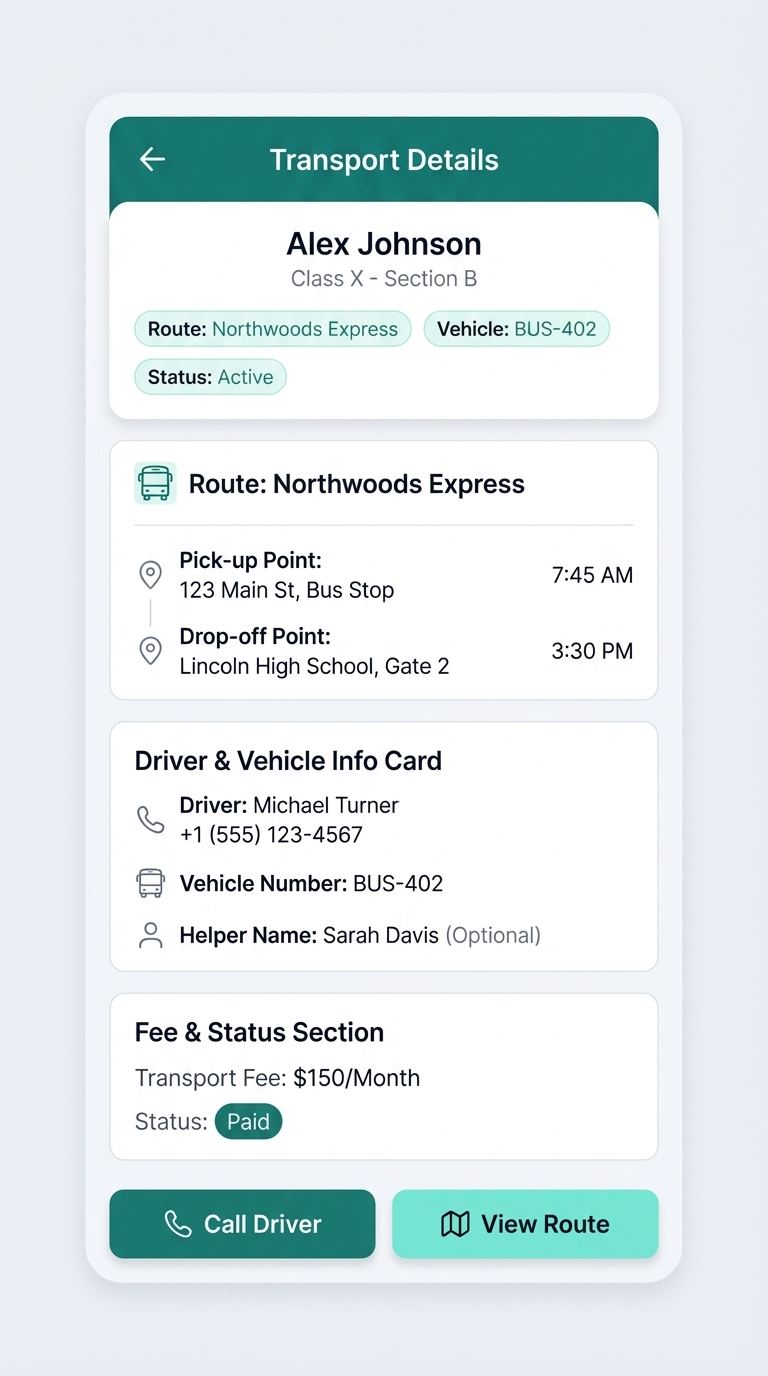Click the Paid status badge
This screenshot has height=1376, width=768.
248,1122
